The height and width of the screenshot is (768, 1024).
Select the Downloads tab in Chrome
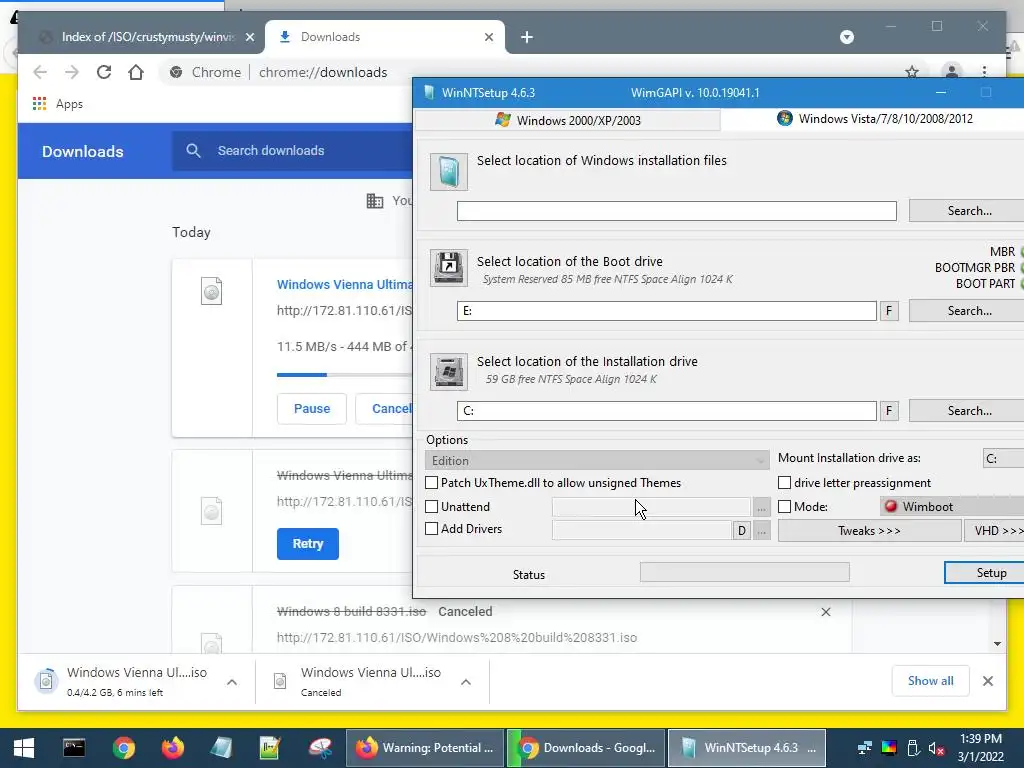pos(384,37)
